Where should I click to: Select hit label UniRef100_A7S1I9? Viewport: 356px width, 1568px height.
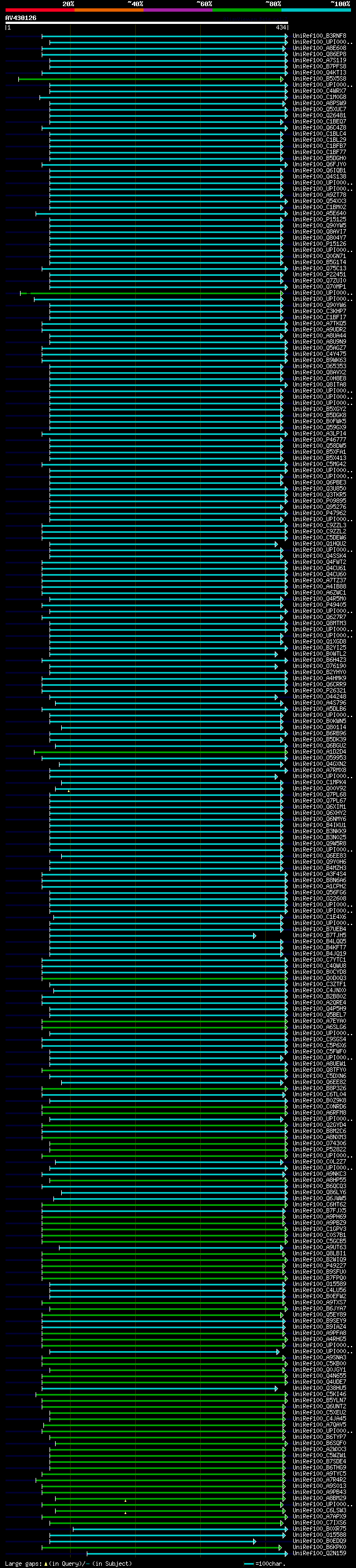[x=319, y=60]
